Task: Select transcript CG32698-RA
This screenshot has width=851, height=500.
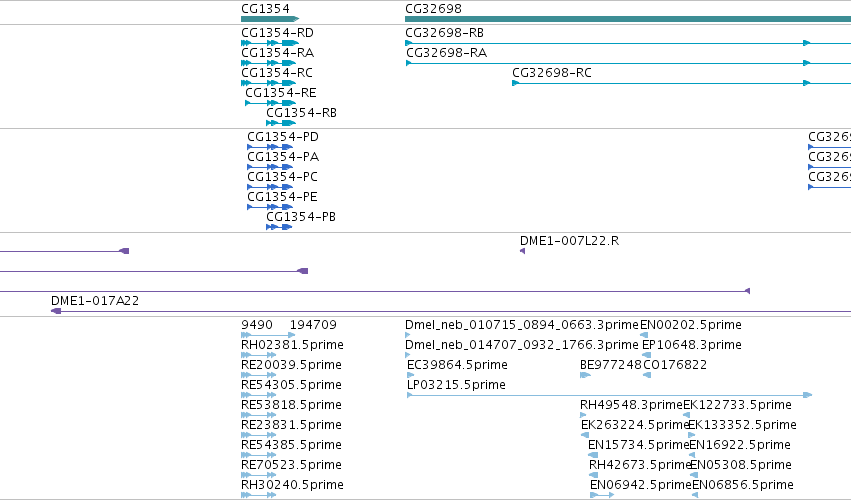Action: [446, 53]
